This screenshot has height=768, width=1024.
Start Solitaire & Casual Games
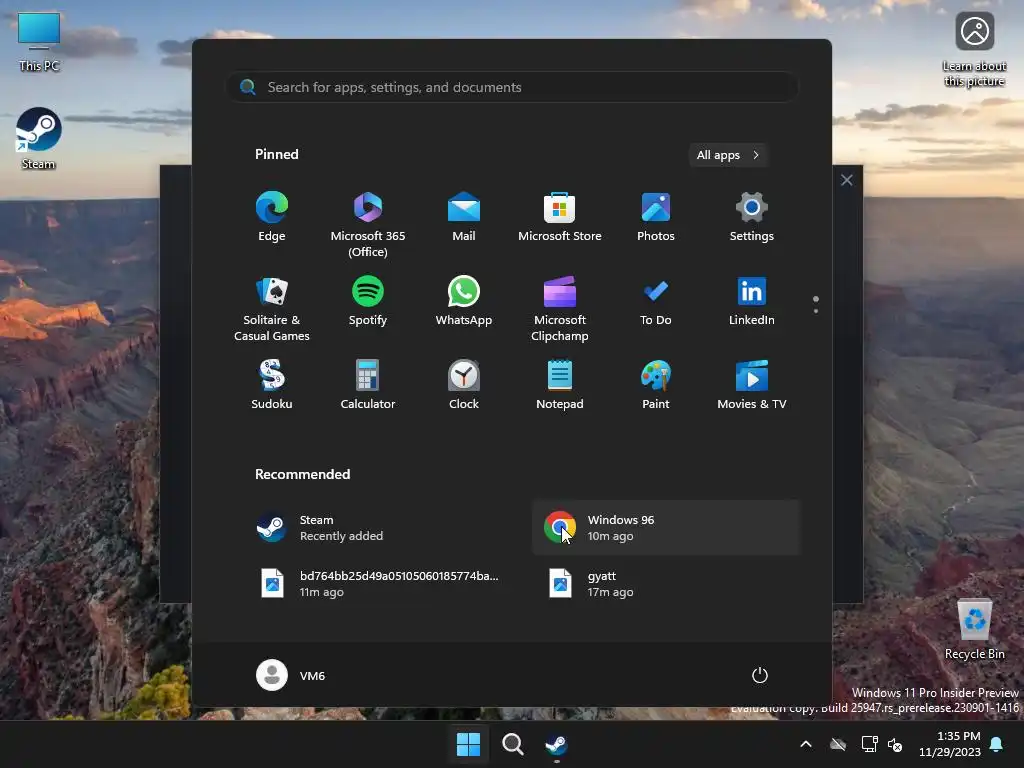coord(272,308)
